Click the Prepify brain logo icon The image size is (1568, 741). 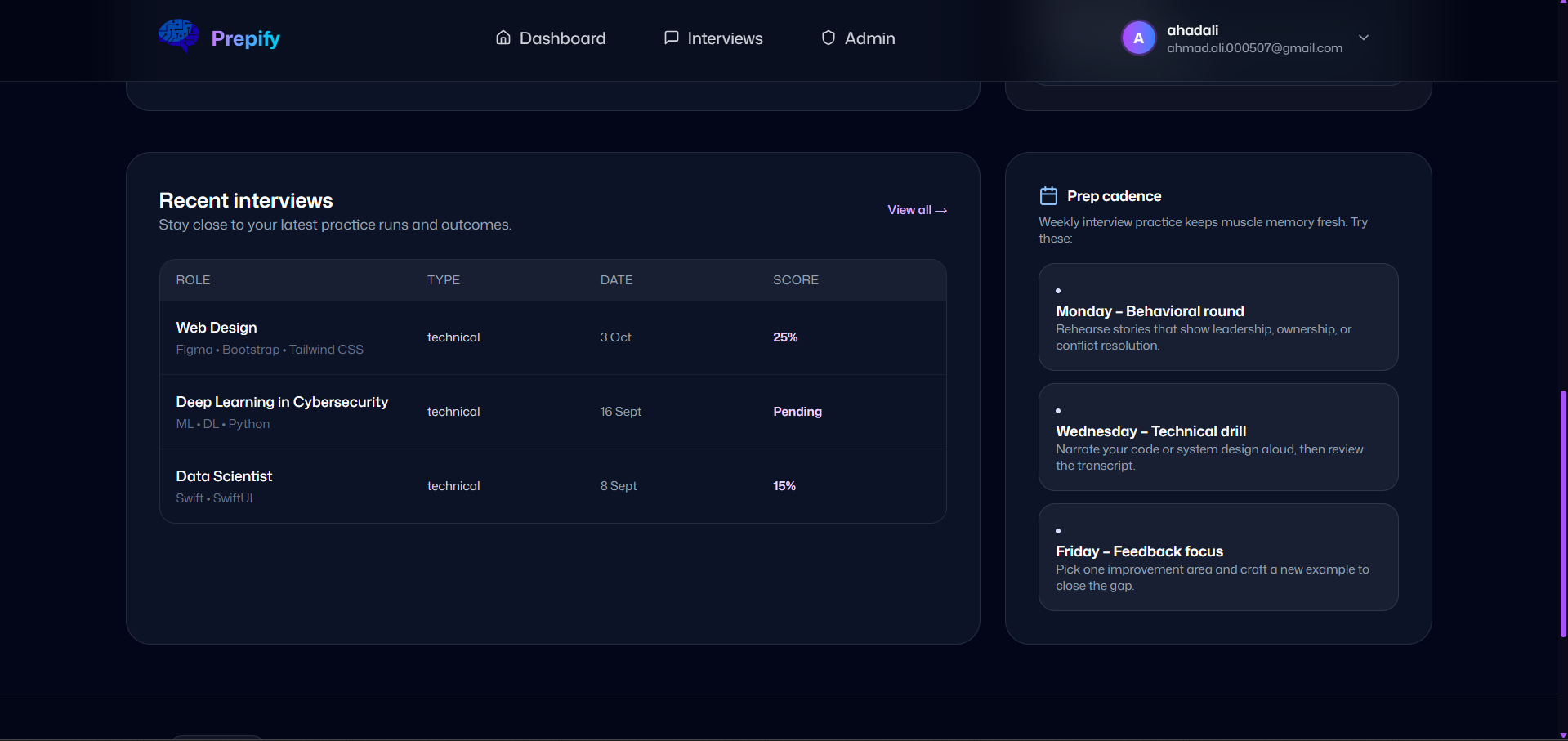pyautogui.click(x=178, y=36)
